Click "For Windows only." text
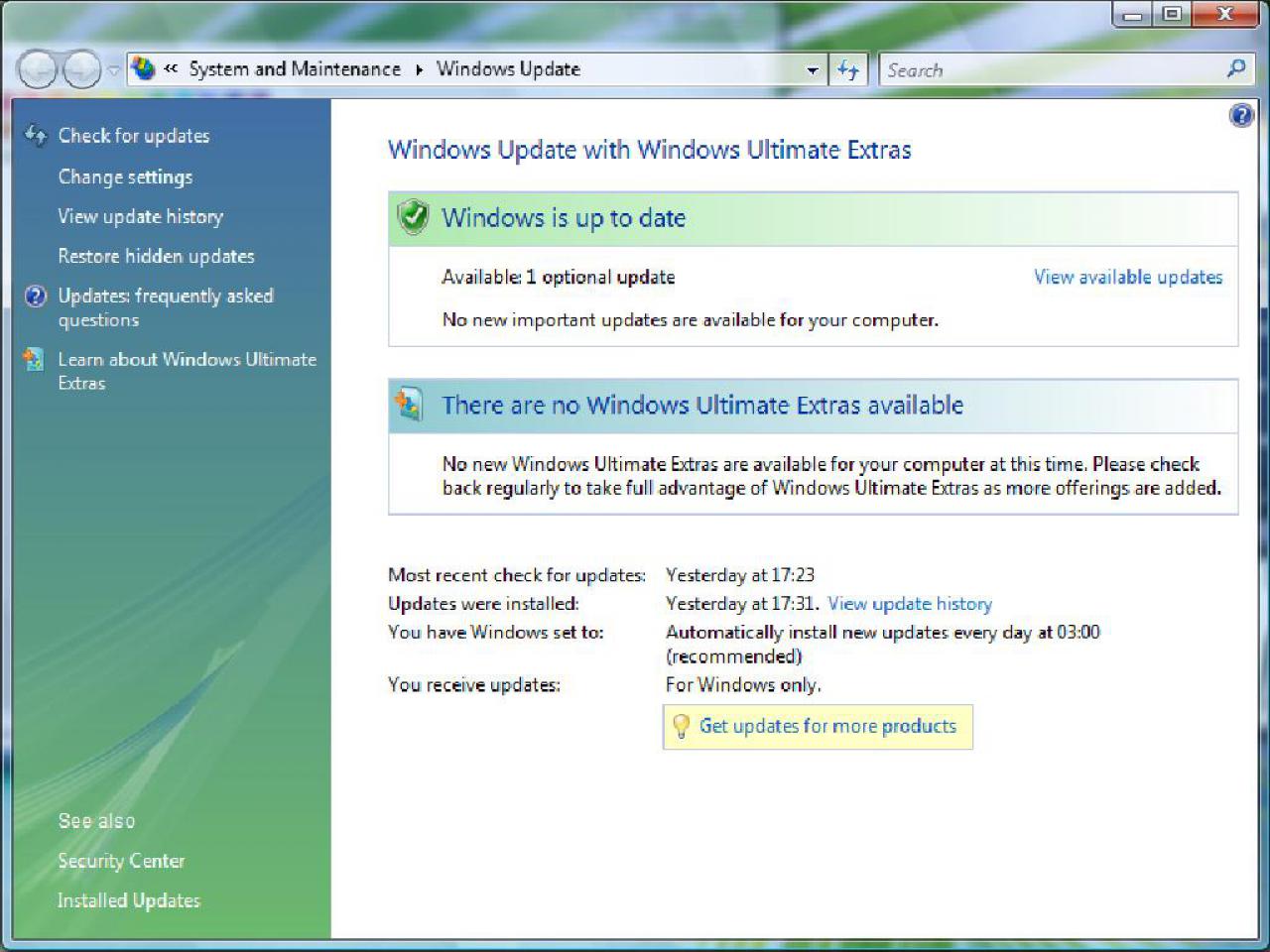1270x952 pixels. [x=743, y=685]
